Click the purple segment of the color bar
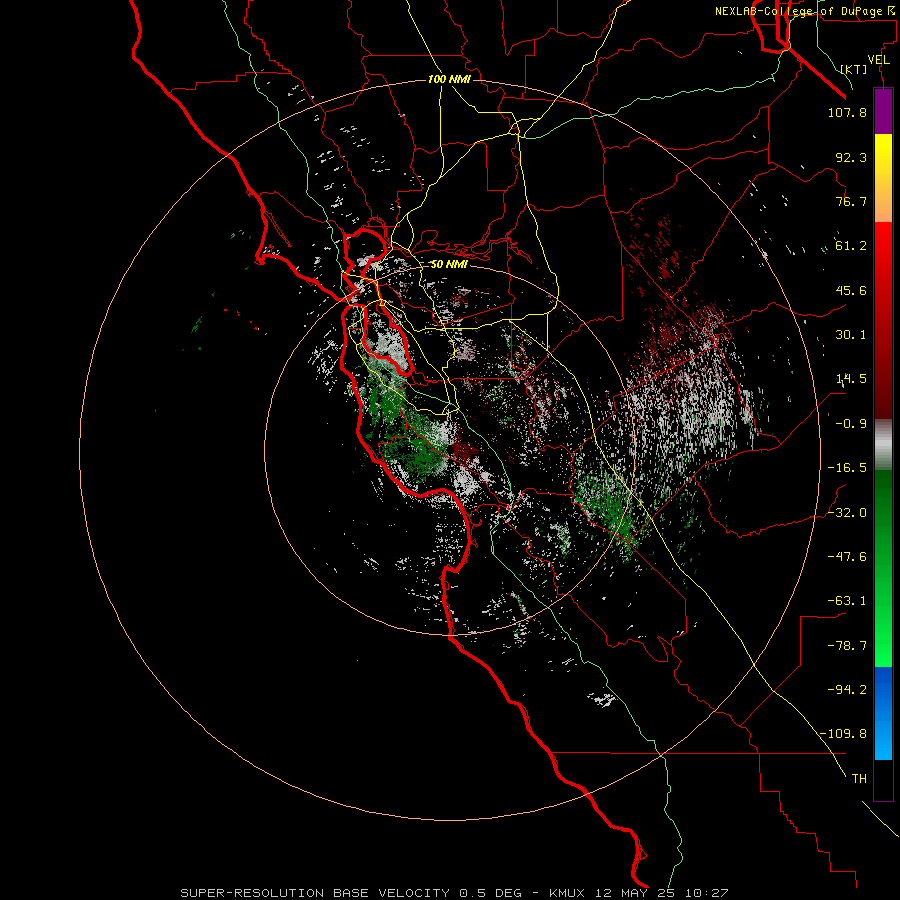This screenshot has width=900, height=900. click(883, 112)
